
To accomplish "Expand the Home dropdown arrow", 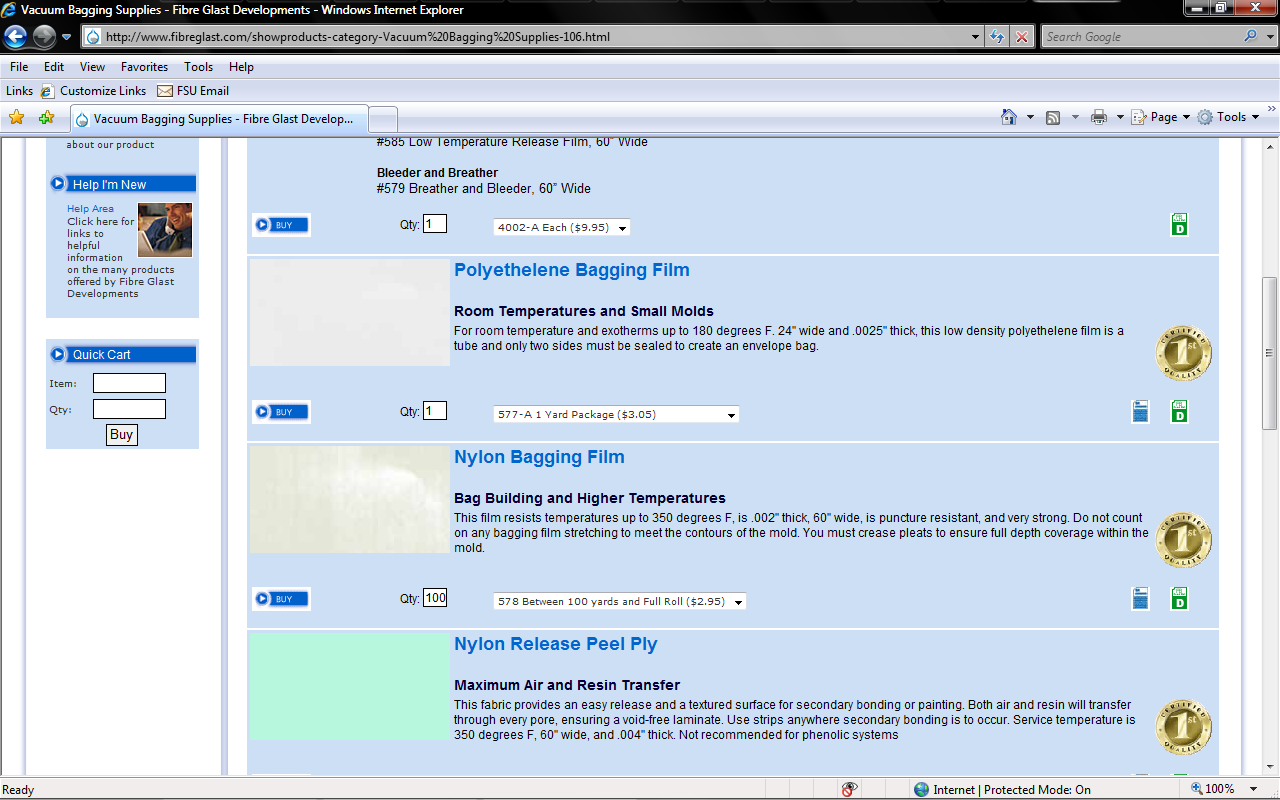I will [1030, 117].
